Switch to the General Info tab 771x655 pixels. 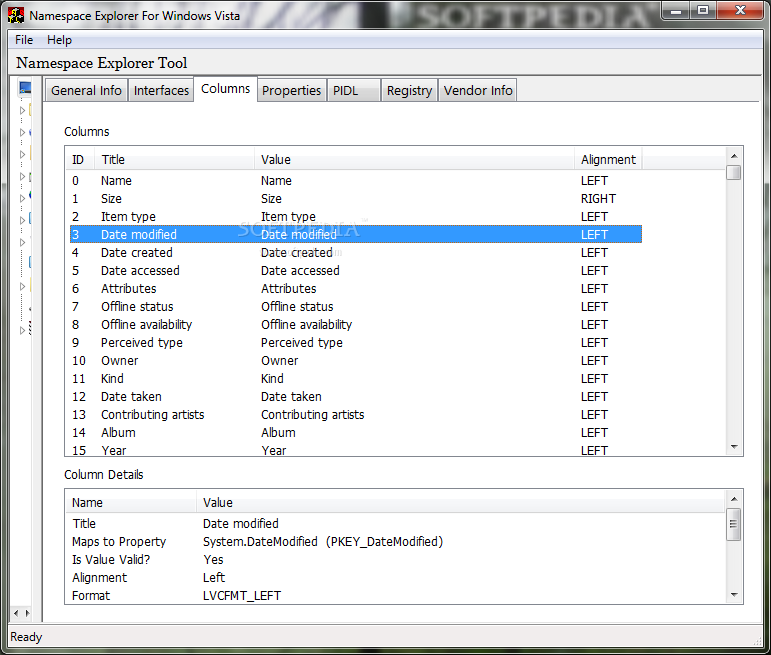(x=86, y=90)
